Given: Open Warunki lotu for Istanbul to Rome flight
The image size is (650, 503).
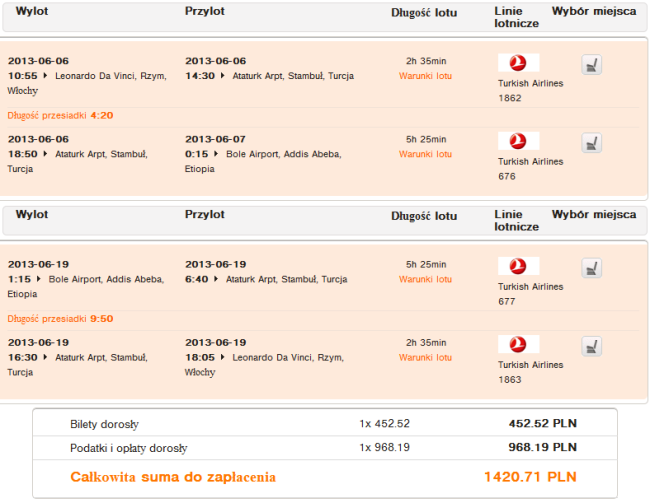Looking at the screenshot, I should click(x=425, y=357).
